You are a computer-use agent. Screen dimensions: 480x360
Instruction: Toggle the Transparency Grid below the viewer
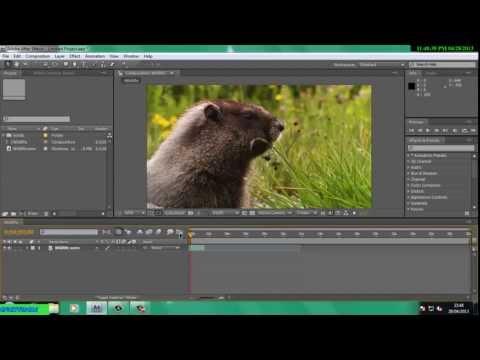click(252, 213)
